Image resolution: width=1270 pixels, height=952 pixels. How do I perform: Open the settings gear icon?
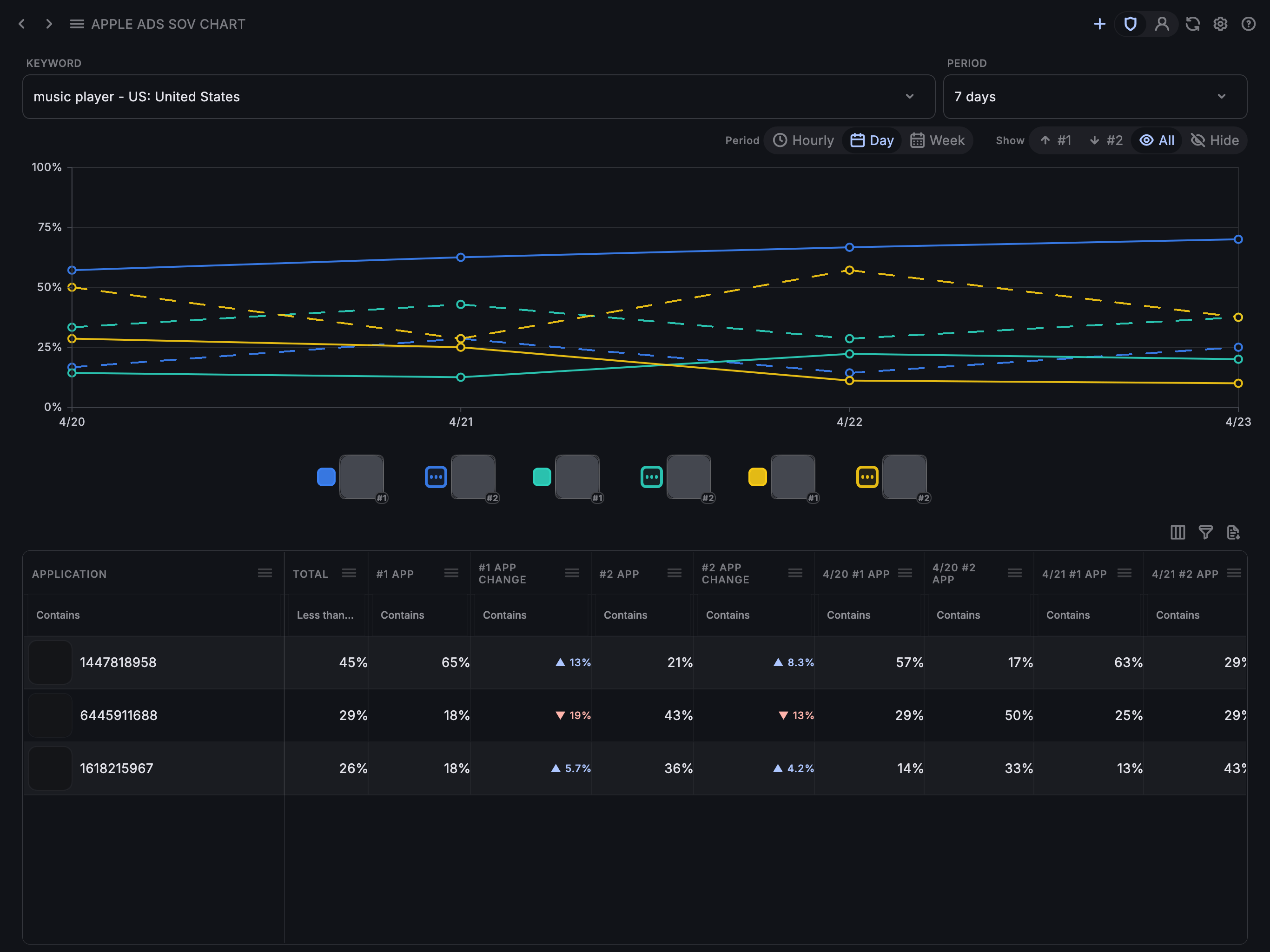pyautogui.click(x=1220, y=24)
